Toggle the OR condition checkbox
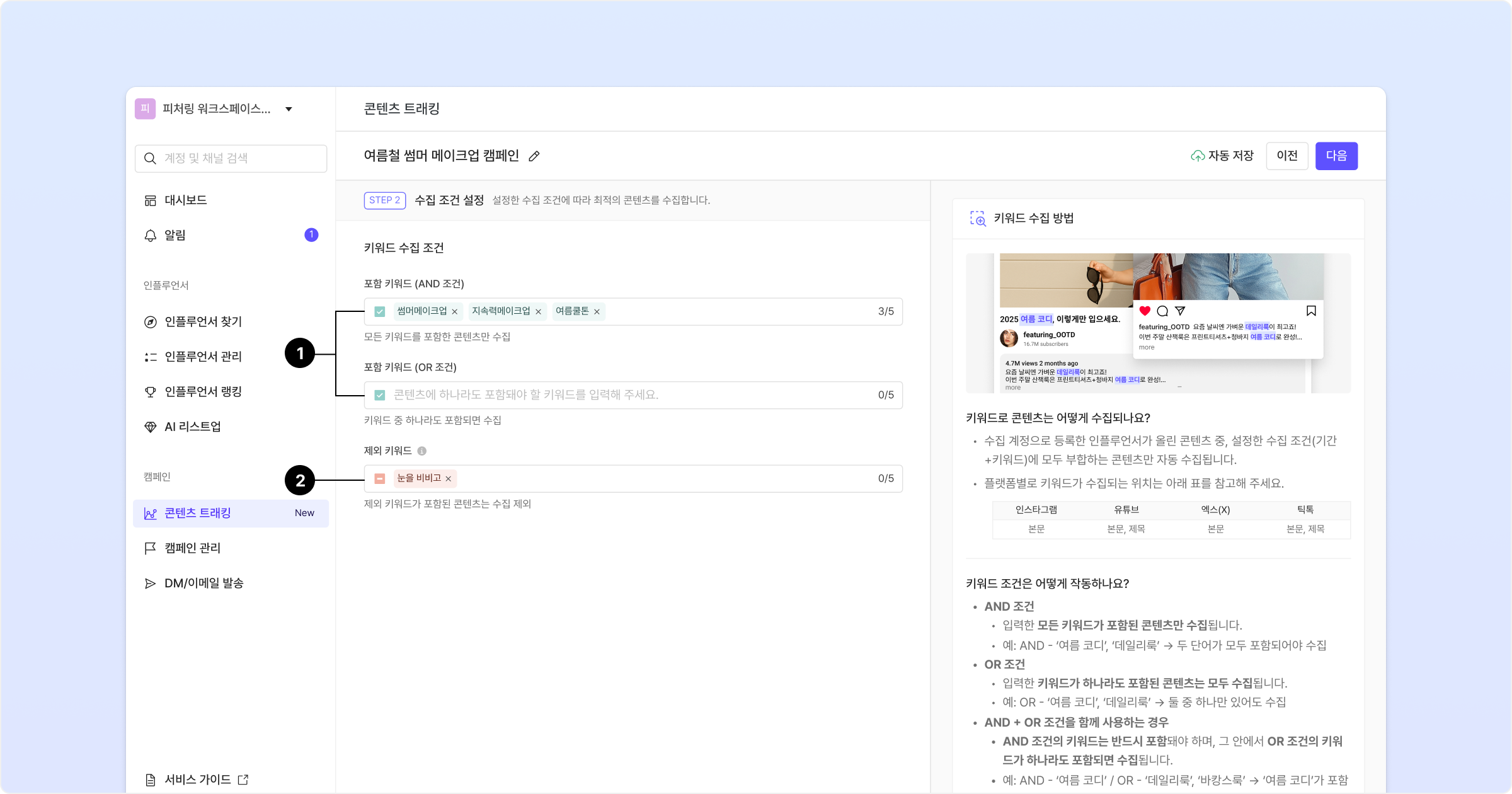Image resolution: width=1512 pixels, height=794 pixels. [x=380, y=395]
